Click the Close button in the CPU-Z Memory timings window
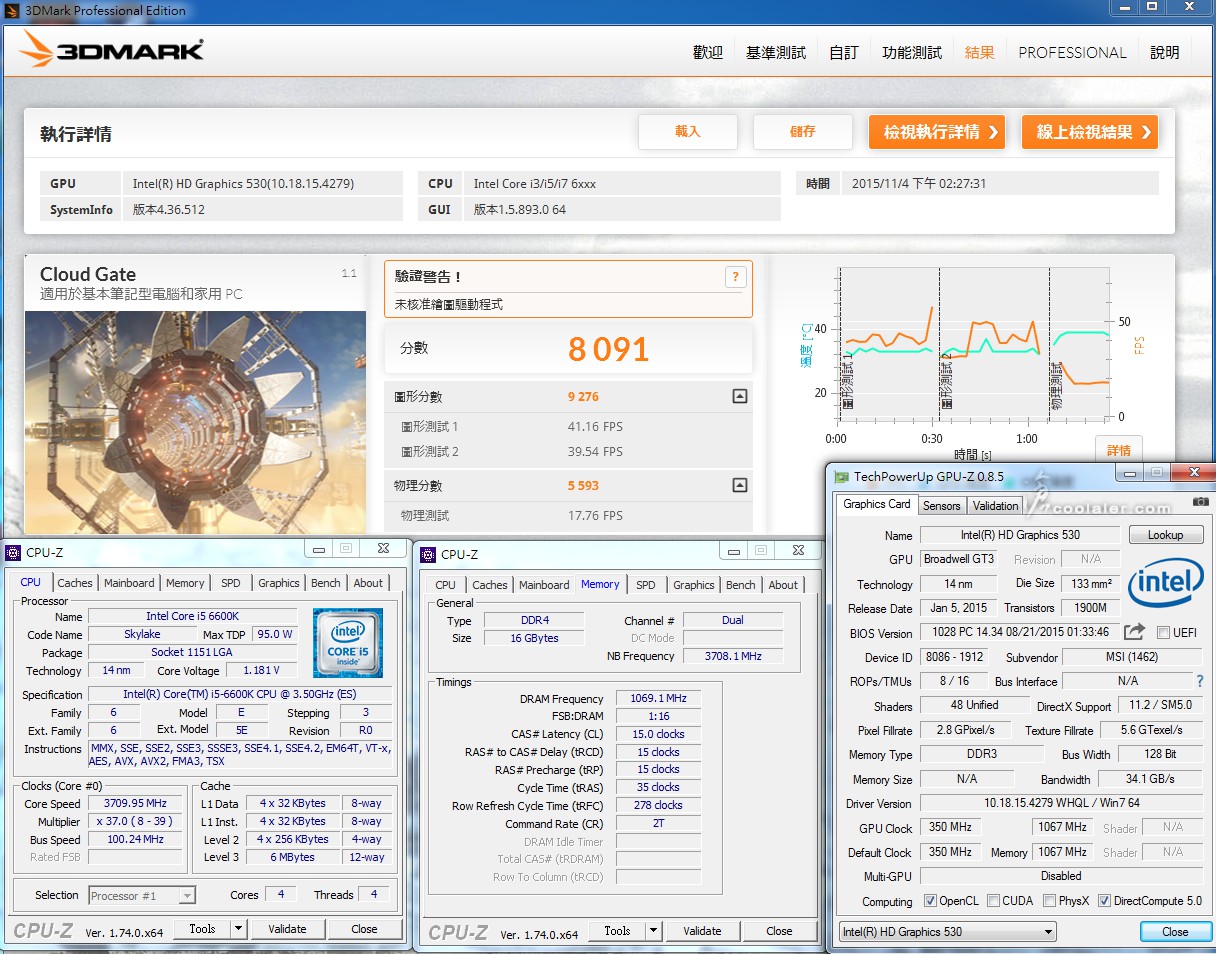Image resolution: width=1216 pixels, height=954 pixels. (x=779, y=930)
